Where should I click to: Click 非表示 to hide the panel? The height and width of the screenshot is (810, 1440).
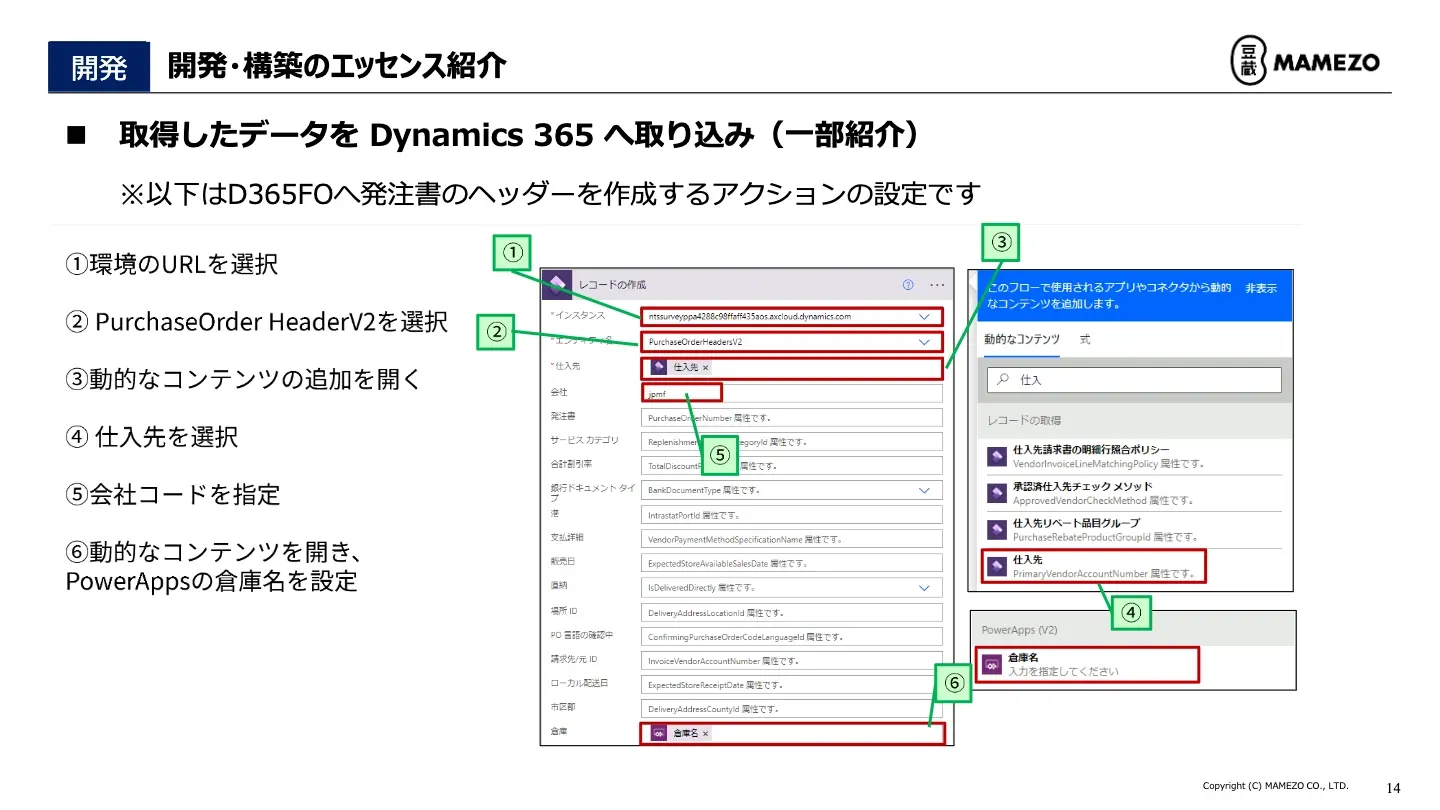[1261, 288]
